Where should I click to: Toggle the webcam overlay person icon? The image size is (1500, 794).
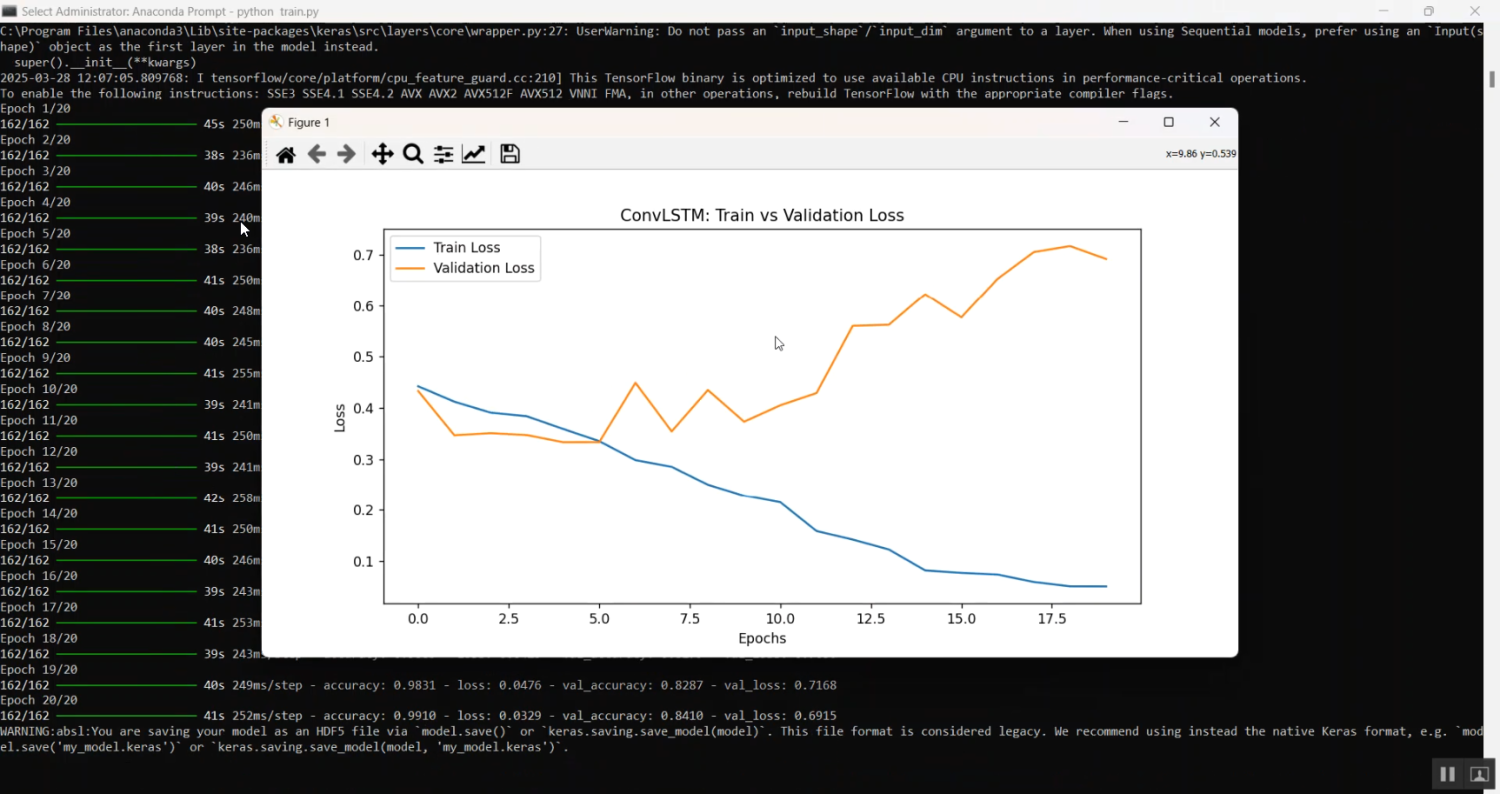click(x=1479, y=774)
